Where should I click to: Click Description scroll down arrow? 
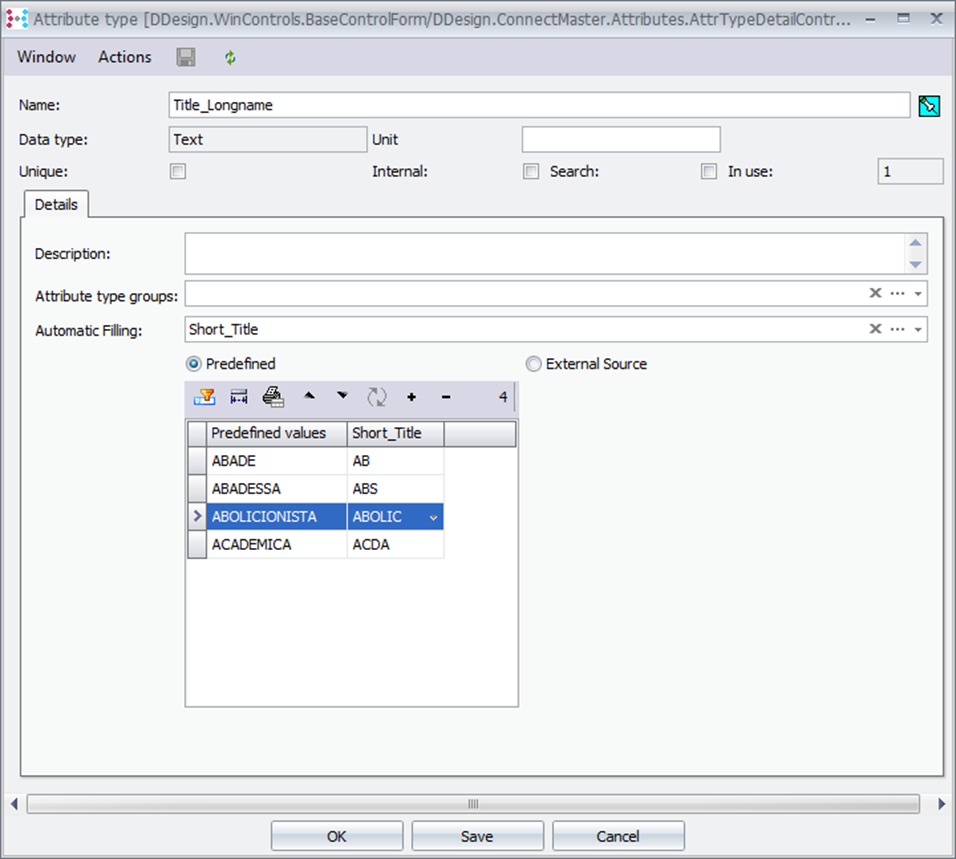click(x=915, y=265)
